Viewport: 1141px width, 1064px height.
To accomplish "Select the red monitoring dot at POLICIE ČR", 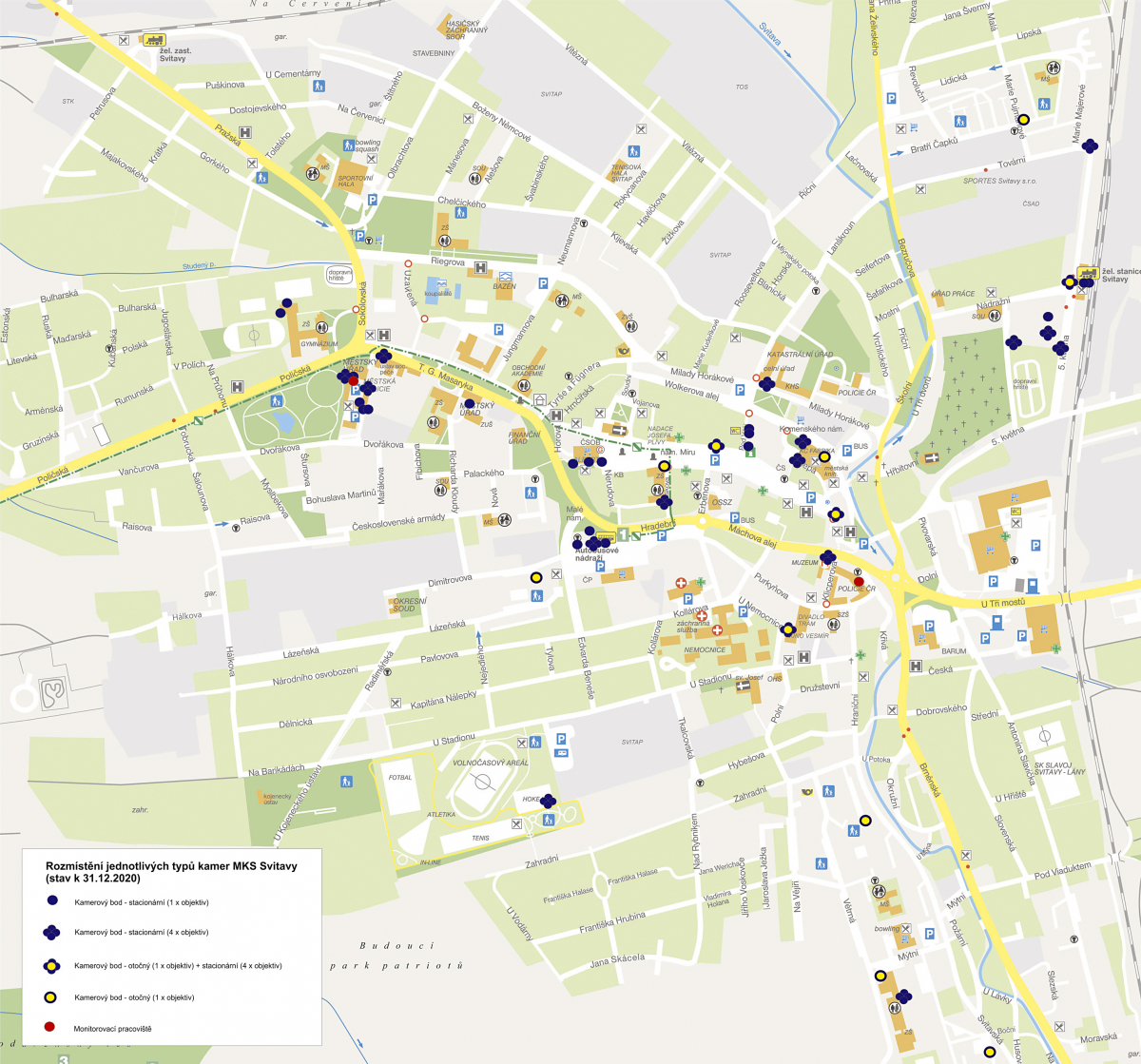I will pyautogui.click(x=859, y=582).
